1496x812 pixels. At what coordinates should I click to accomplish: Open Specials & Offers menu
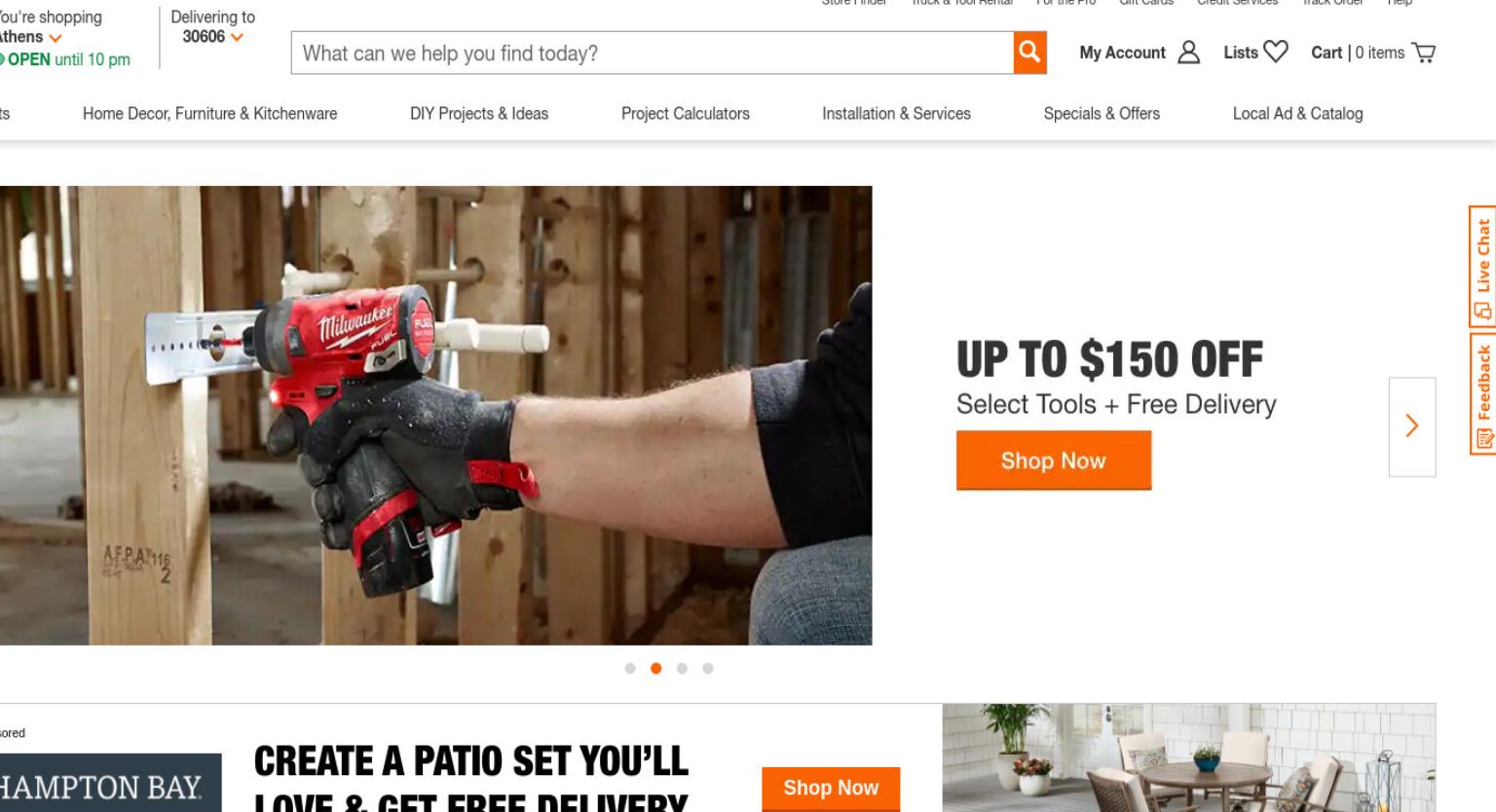(x=1102, y=114)
